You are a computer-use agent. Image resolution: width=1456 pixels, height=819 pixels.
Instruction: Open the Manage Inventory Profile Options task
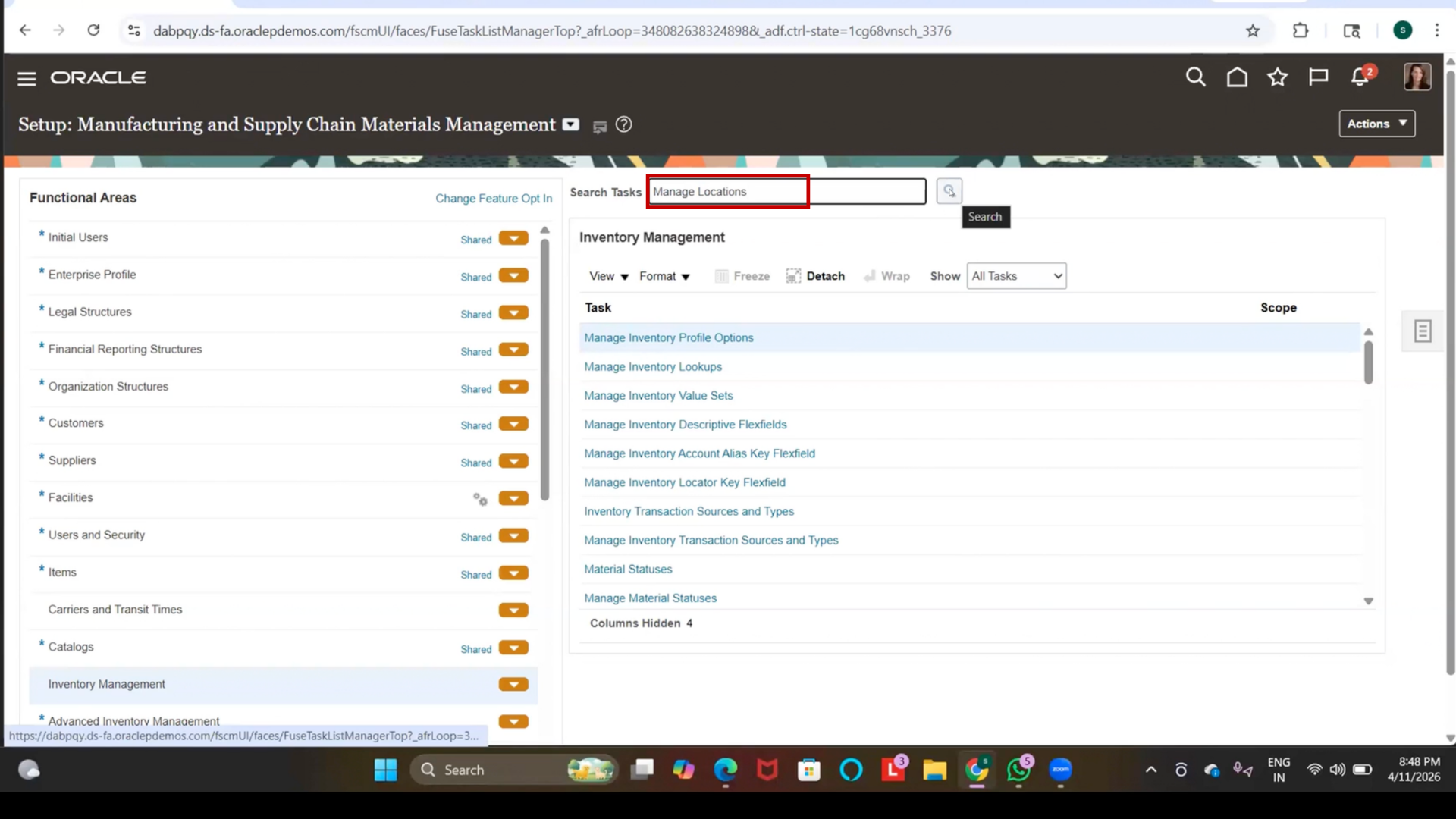coord(668,337)
